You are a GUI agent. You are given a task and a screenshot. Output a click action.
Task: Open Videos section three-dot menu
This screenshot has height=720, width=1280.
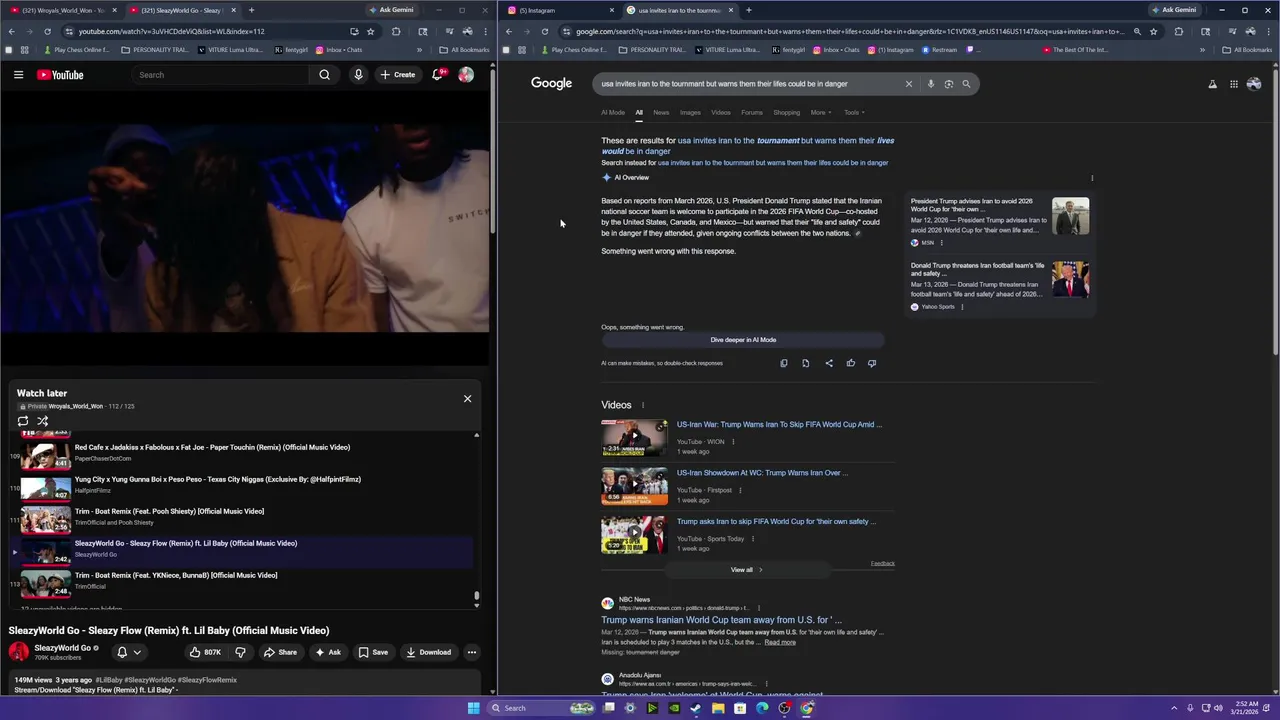point(643,405)
